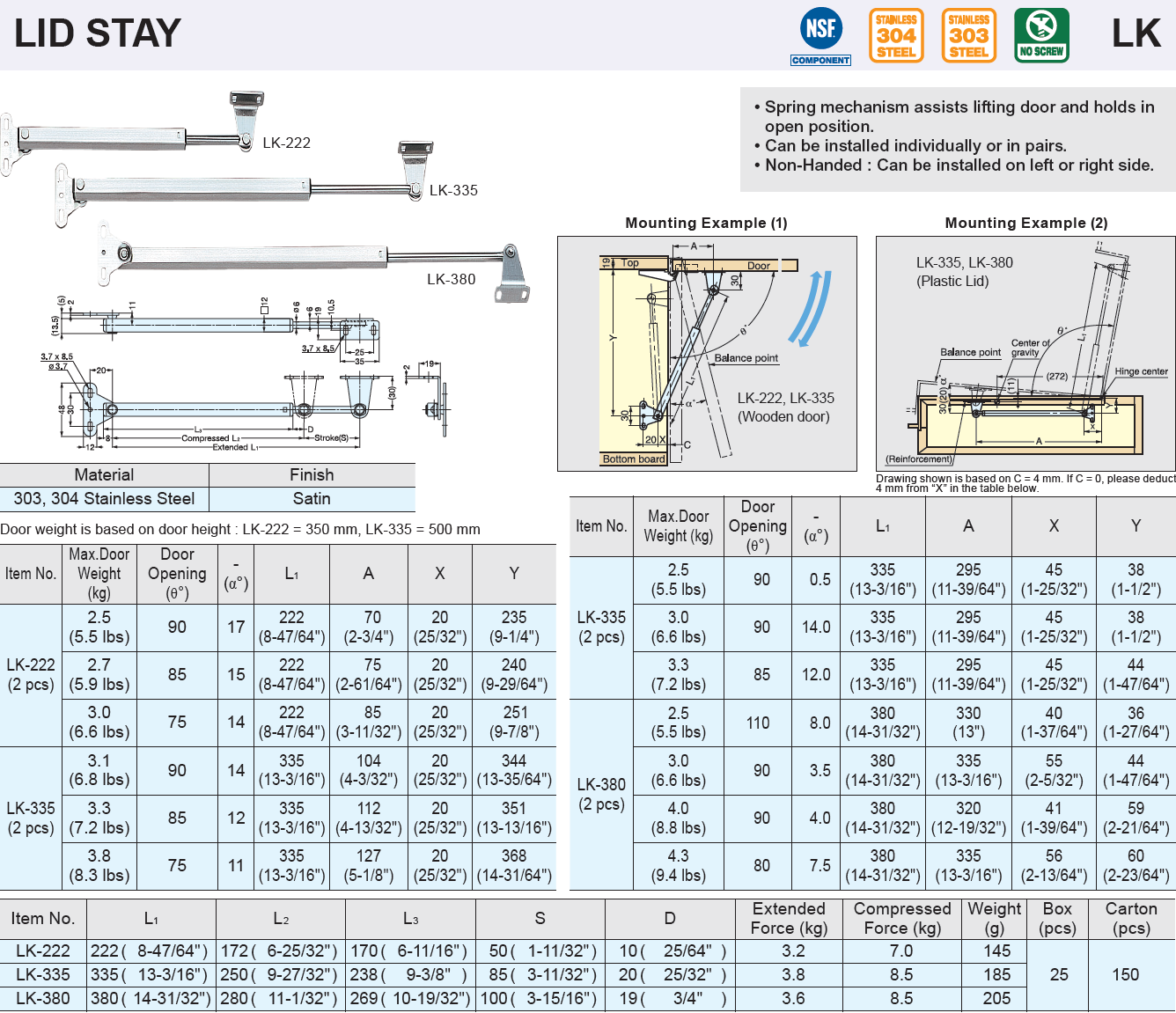
Task: Click the LK-380 (2 pcs) item cell in right table
Action: 601,794
